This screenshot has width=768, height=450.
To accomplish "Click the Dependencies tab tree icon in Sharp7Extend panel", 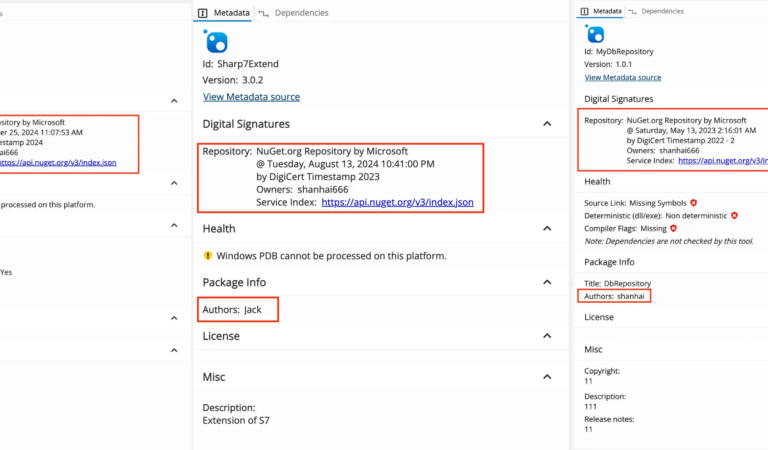I will coord(264,13).
